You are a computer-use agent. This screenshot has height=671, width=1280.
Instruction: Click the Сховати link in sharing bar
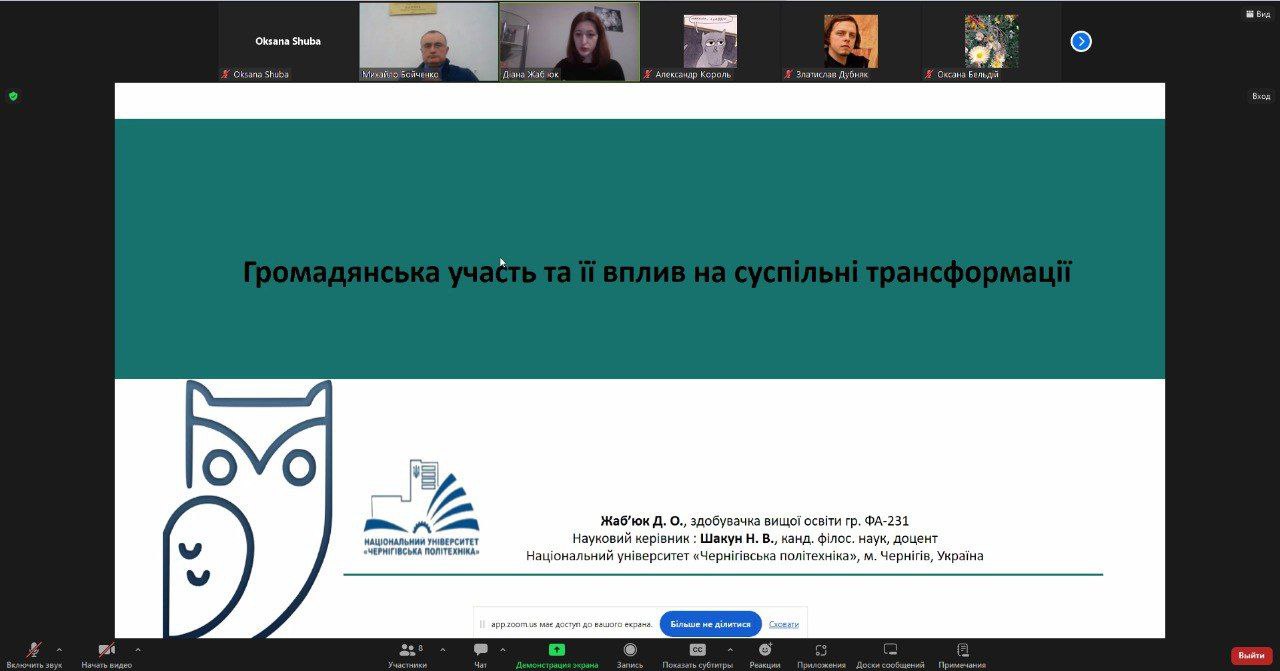coord(784,624)
